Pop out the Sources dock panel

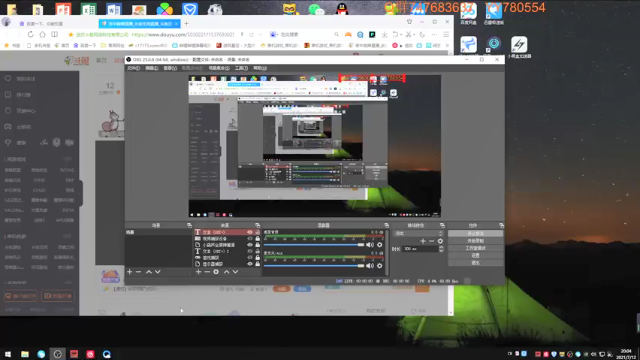coord(257,225)
